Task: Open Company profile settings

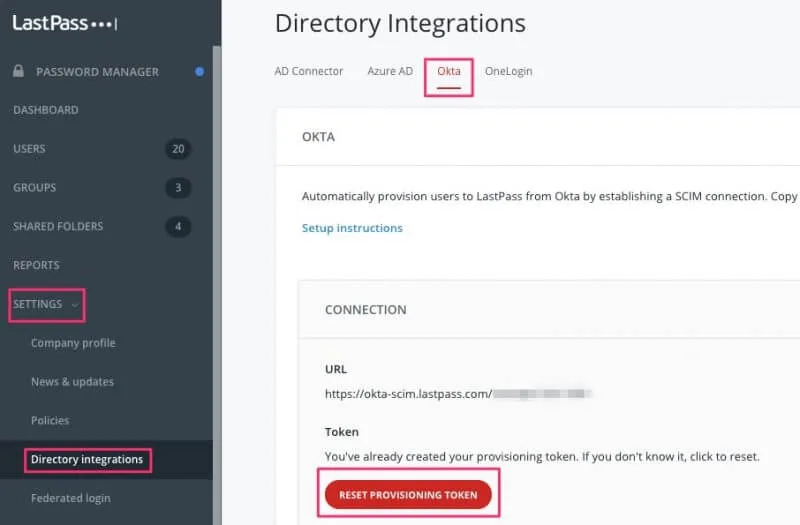Action: pyautogui.click(x=73, y=343)
